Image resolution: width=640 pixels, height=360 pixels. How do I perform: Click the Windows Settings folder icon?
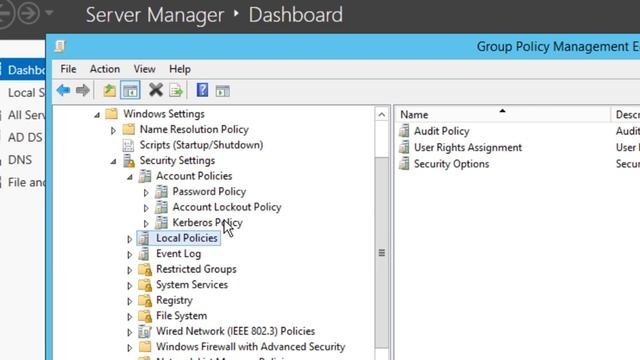point(111,113)
